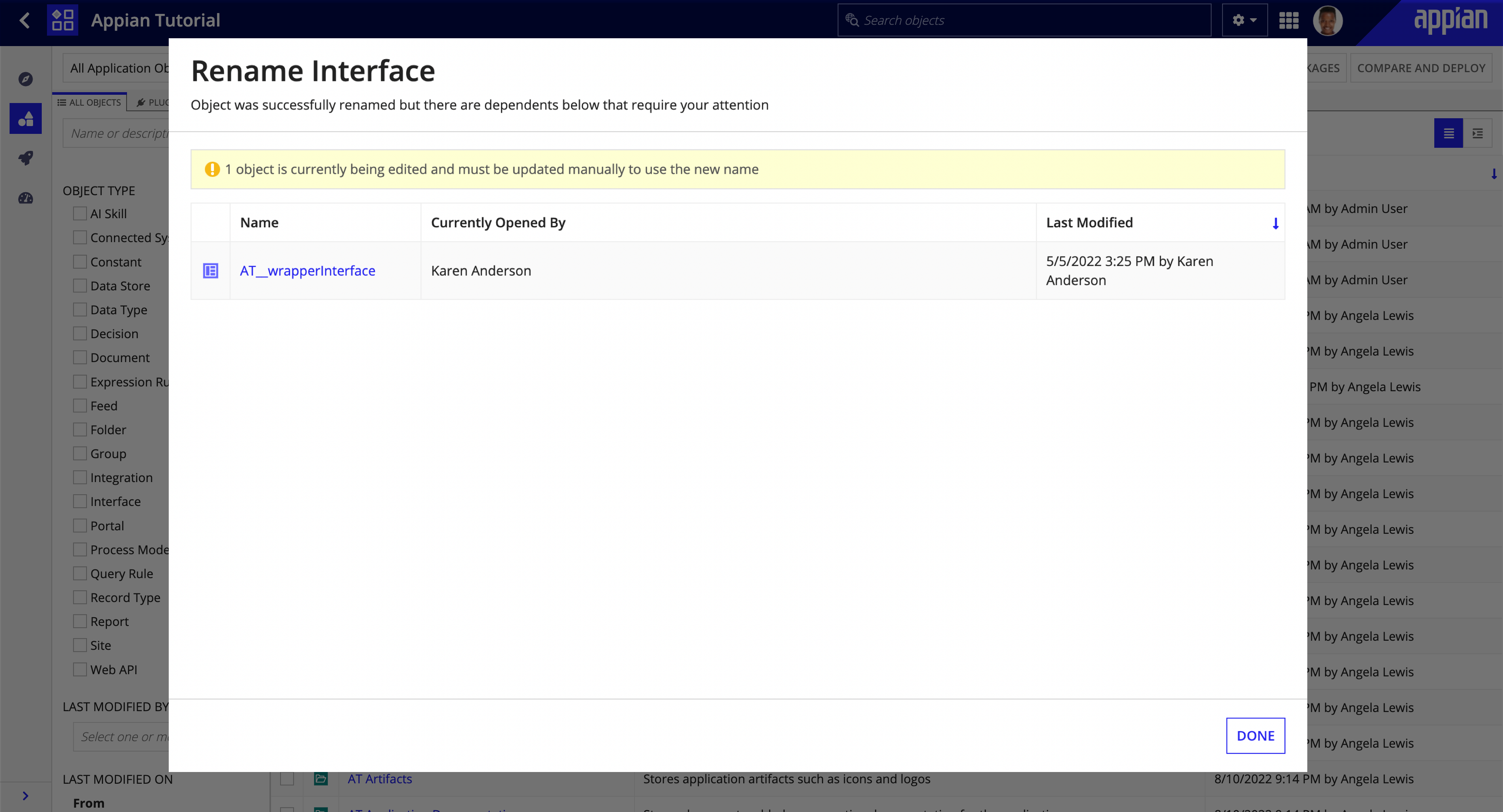Click the interface icon beside AT__wrapperInterface

click(x=210, y=271)
